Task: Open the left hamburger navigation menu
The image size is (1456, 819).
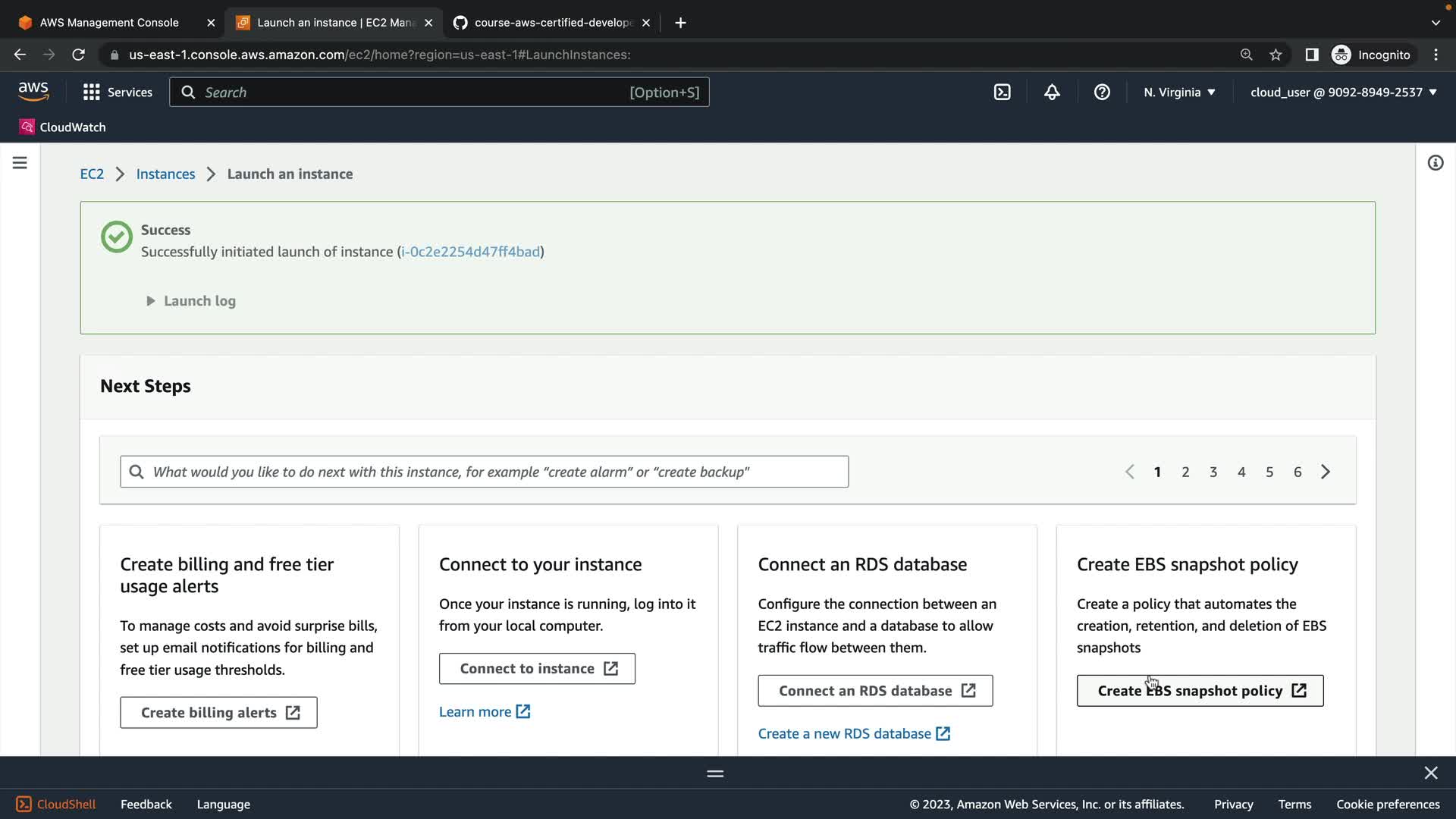Action: [20, 163]
